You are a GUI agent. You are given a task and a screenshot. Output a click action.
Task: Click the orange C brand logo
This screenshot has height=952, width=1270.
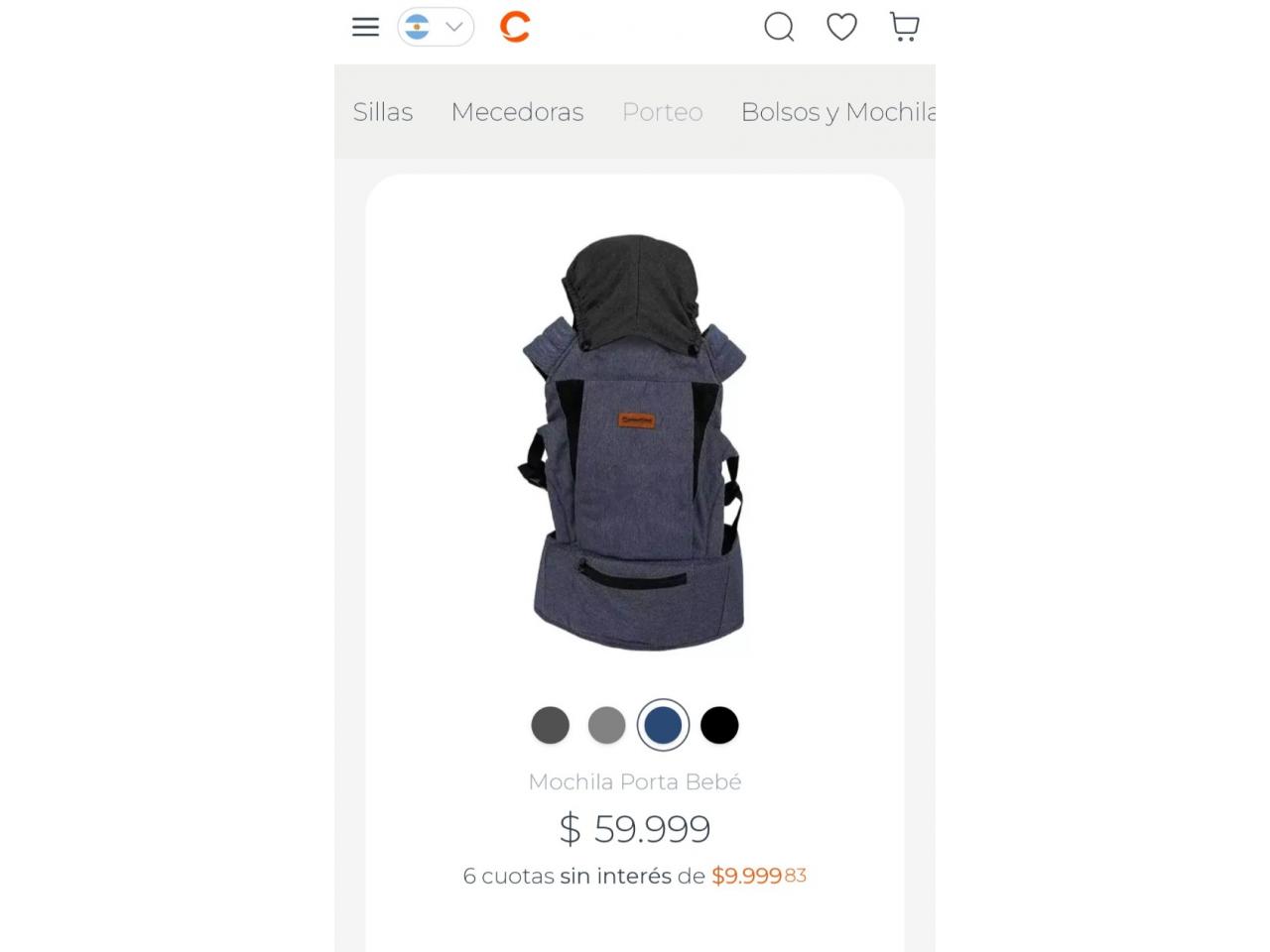515,27
